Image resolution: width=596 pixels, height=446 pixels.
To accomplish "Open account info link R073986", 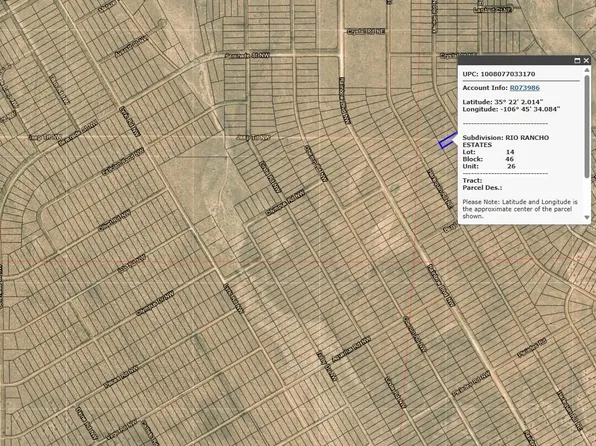I will pos(525,88).
